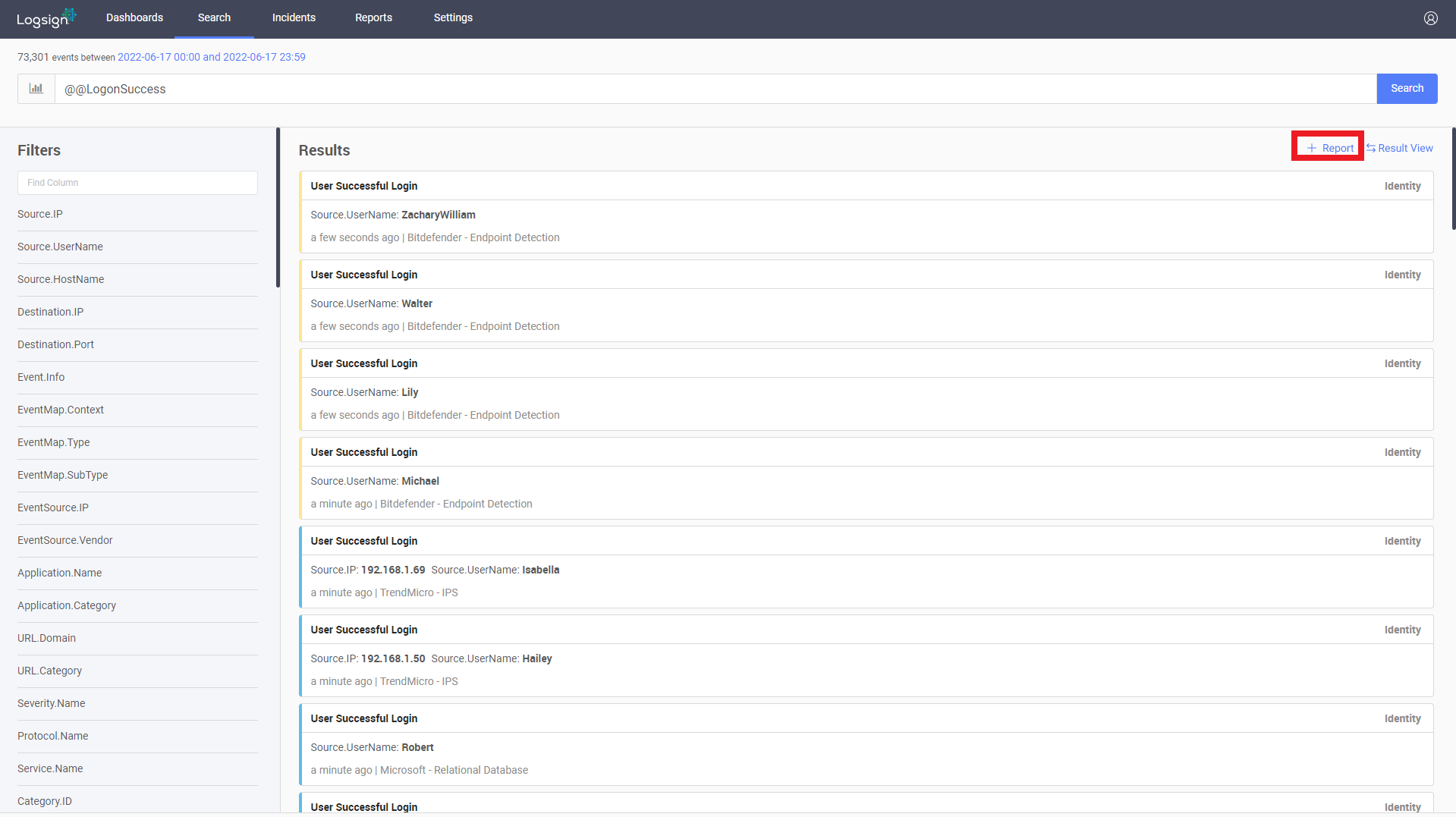Viewport: 1456px width, 817px height.
Task: Open the user account icon
Action: (1430, 18)
